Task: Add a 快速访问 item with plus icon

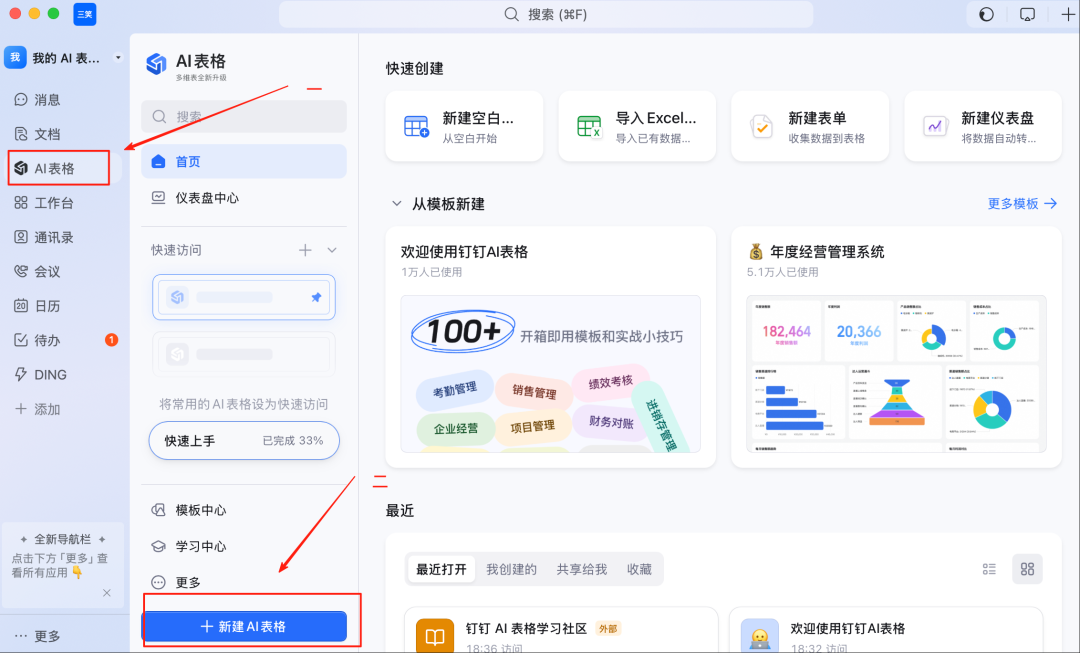Action: tap(305, 250)
